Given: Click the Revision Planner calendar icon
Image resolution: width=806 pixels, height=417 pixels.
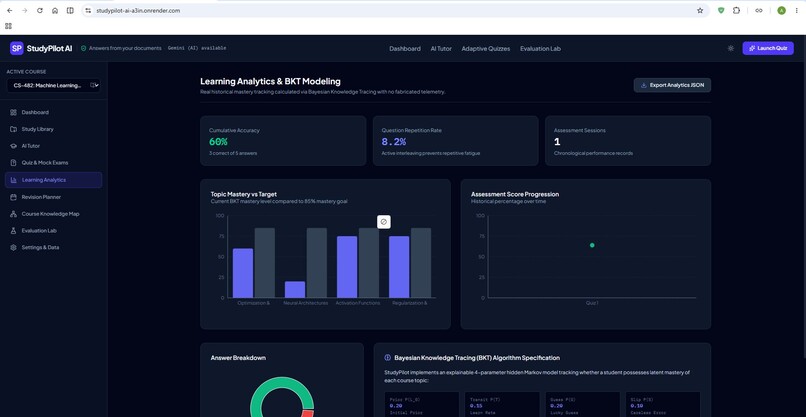Looking at the screenshot, I should pos(13,197).
